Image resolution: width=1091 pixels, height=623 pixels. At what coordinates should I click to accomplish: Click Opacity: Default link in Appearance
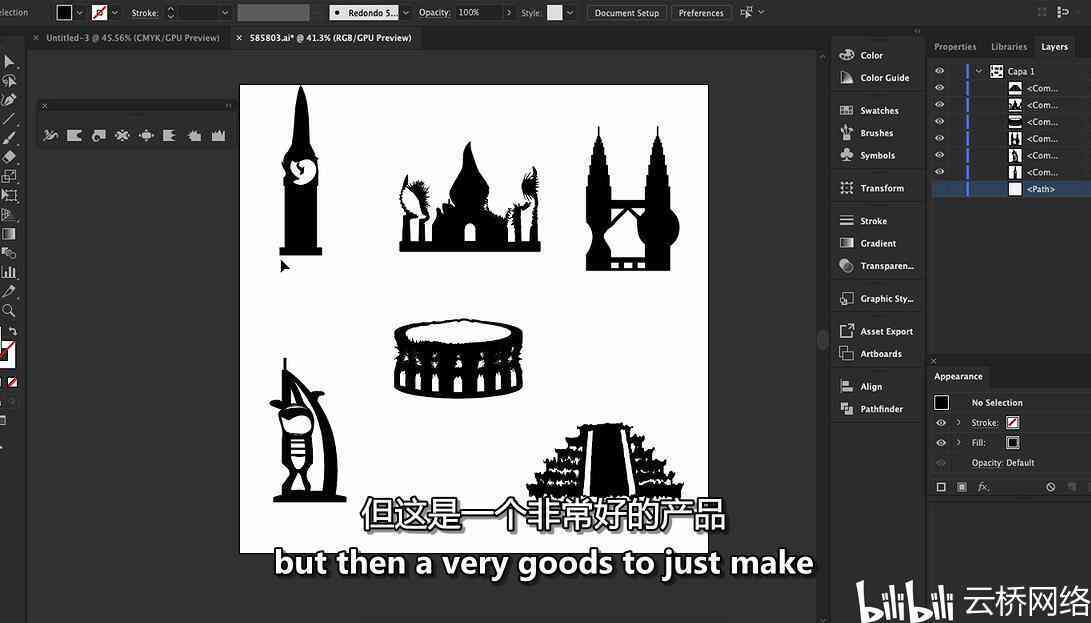[1003, 463]
